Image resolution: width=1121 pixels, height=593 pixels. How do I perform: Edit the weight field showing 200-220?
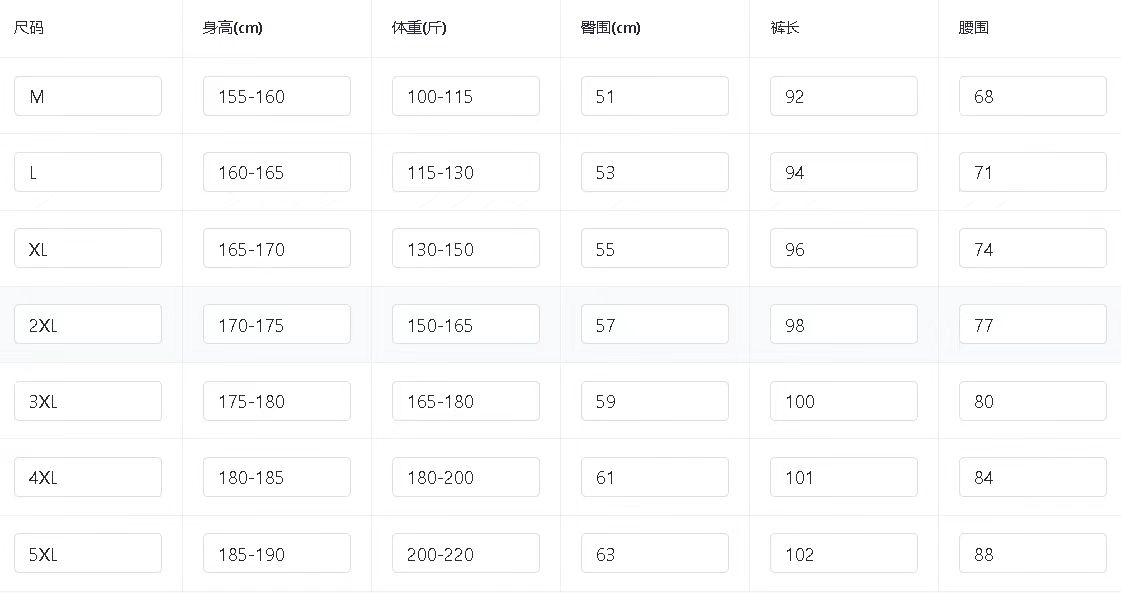[x=466, y=553]
